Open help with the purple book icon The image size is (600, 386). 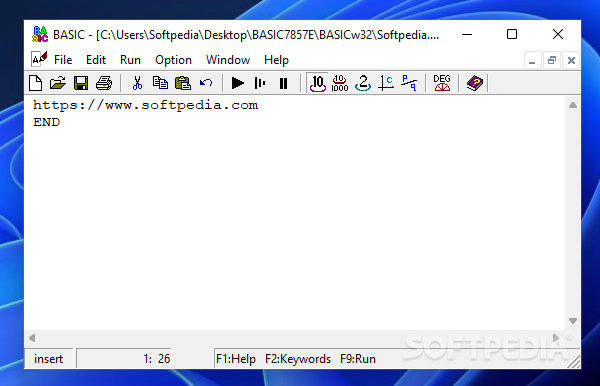tap(474, 83)
